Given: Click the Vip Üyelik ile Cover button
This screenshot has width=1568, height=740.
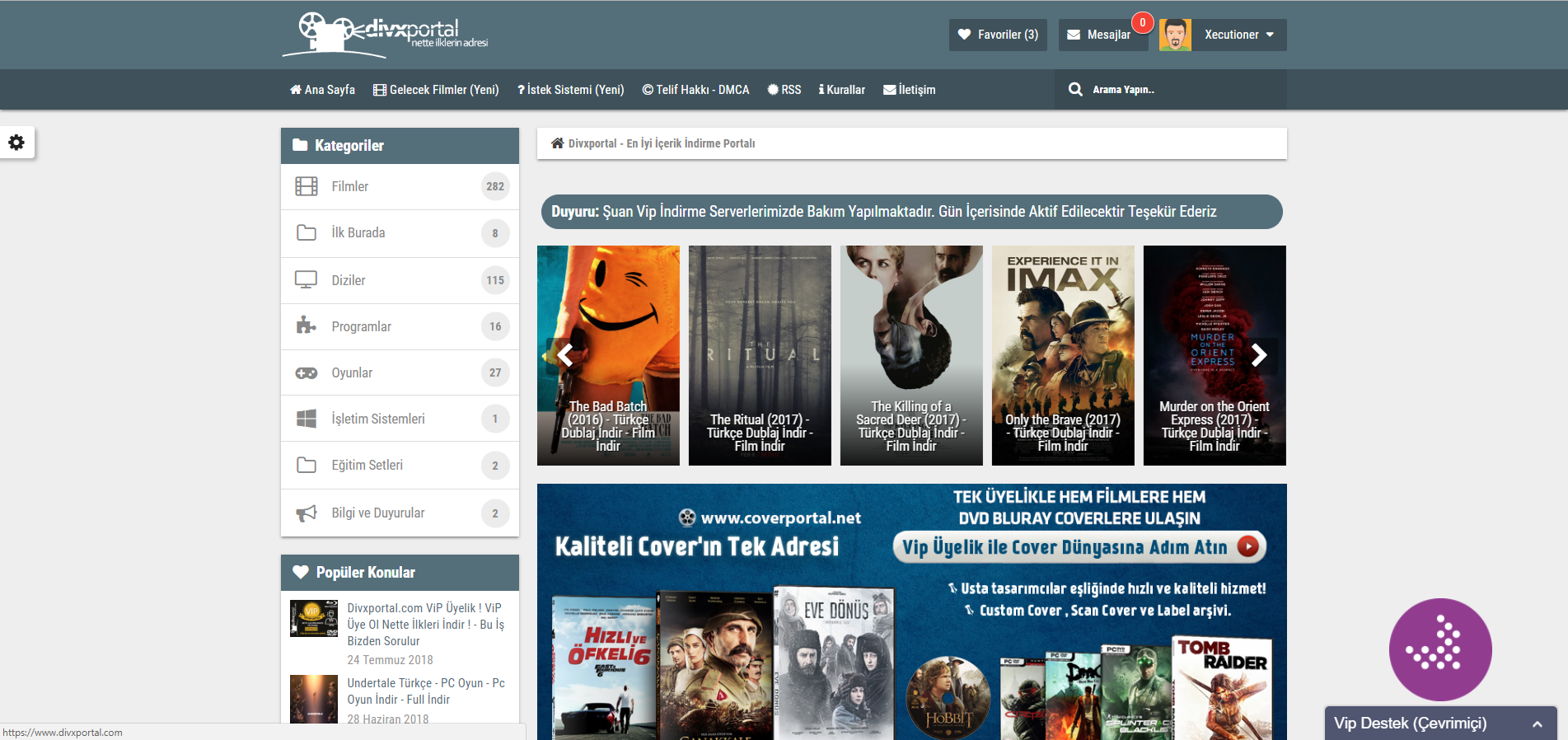Looking at the screenshot, I should click(1079, 547).
